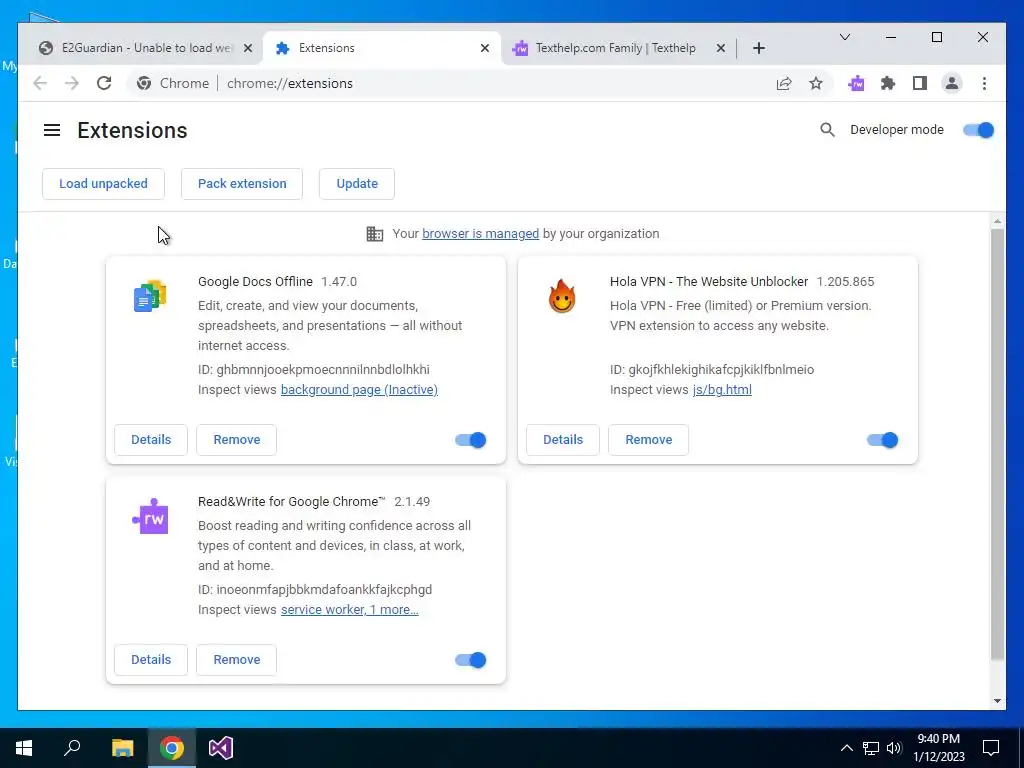The image size is (1024, 768).
Task: Open Windows taskbar search
Action: pos(72,748)
